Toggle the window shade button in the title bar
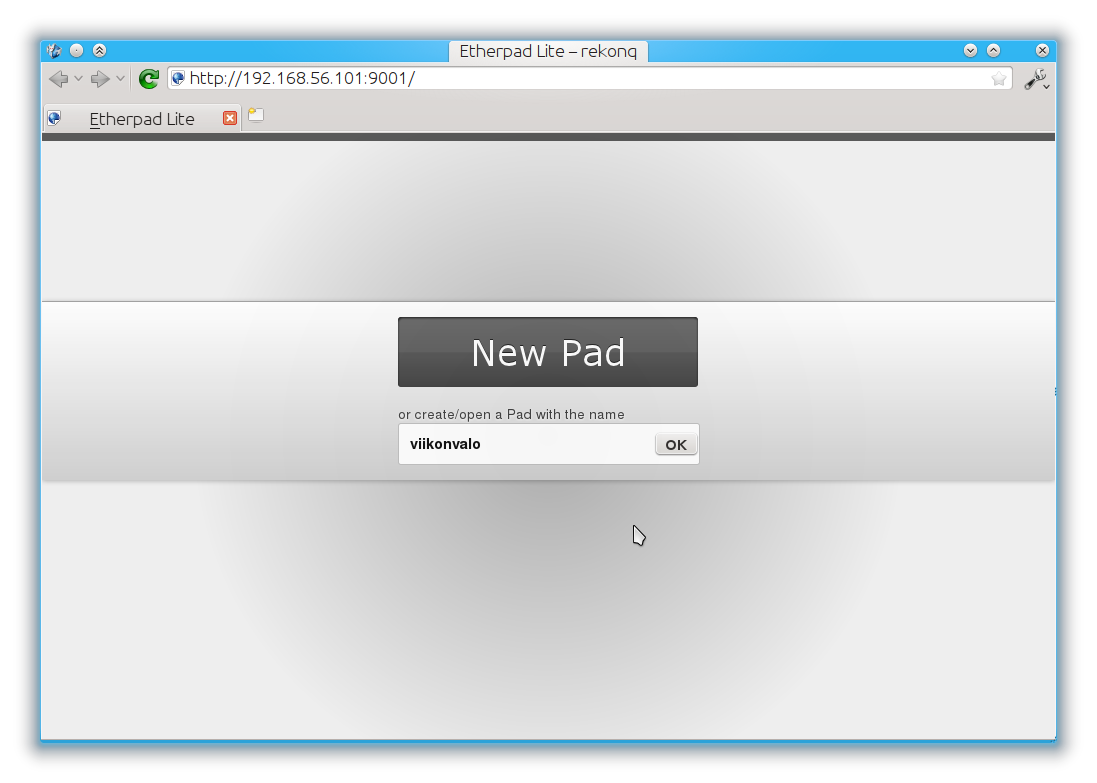1097x783 pixels. point(99,50)
